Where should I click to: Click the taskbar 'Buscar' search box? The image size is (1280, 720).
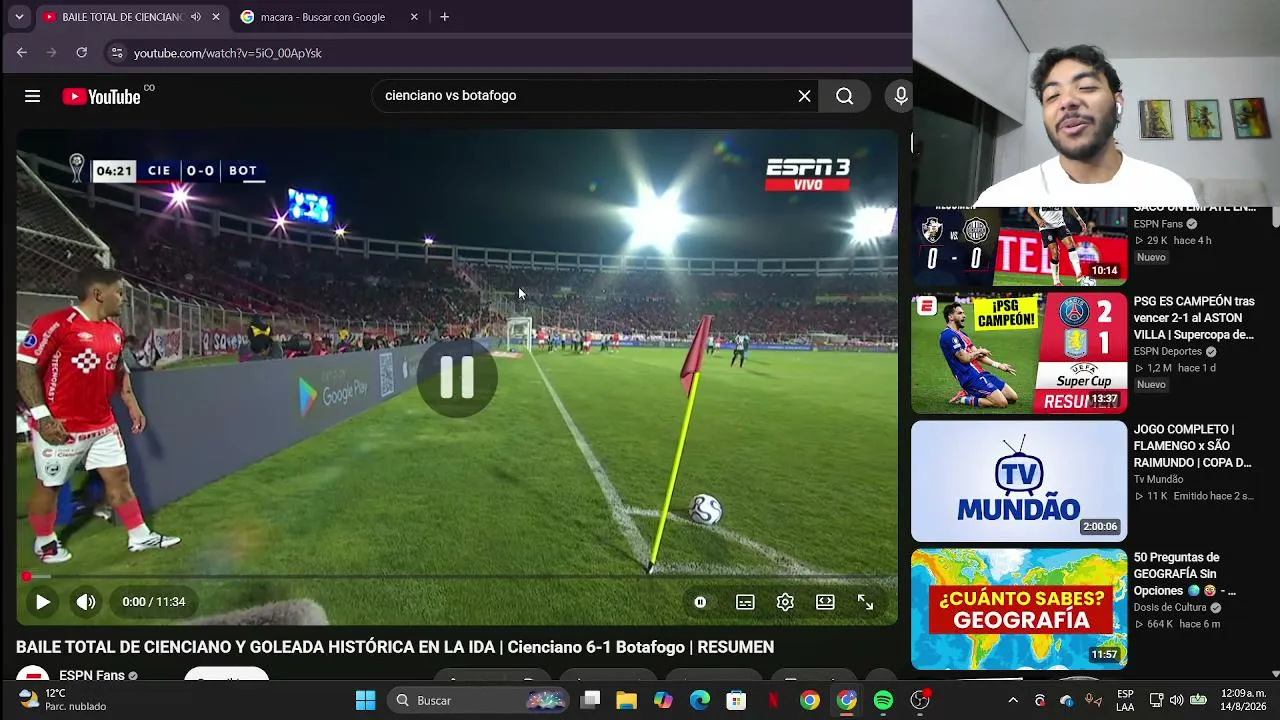coord(480,700)
